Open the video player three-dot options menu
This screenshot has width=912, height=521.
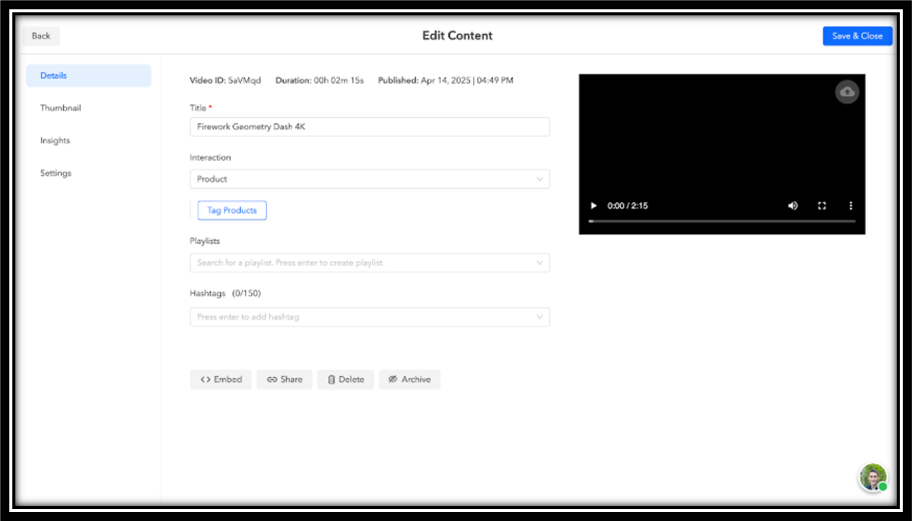point(850,206)
